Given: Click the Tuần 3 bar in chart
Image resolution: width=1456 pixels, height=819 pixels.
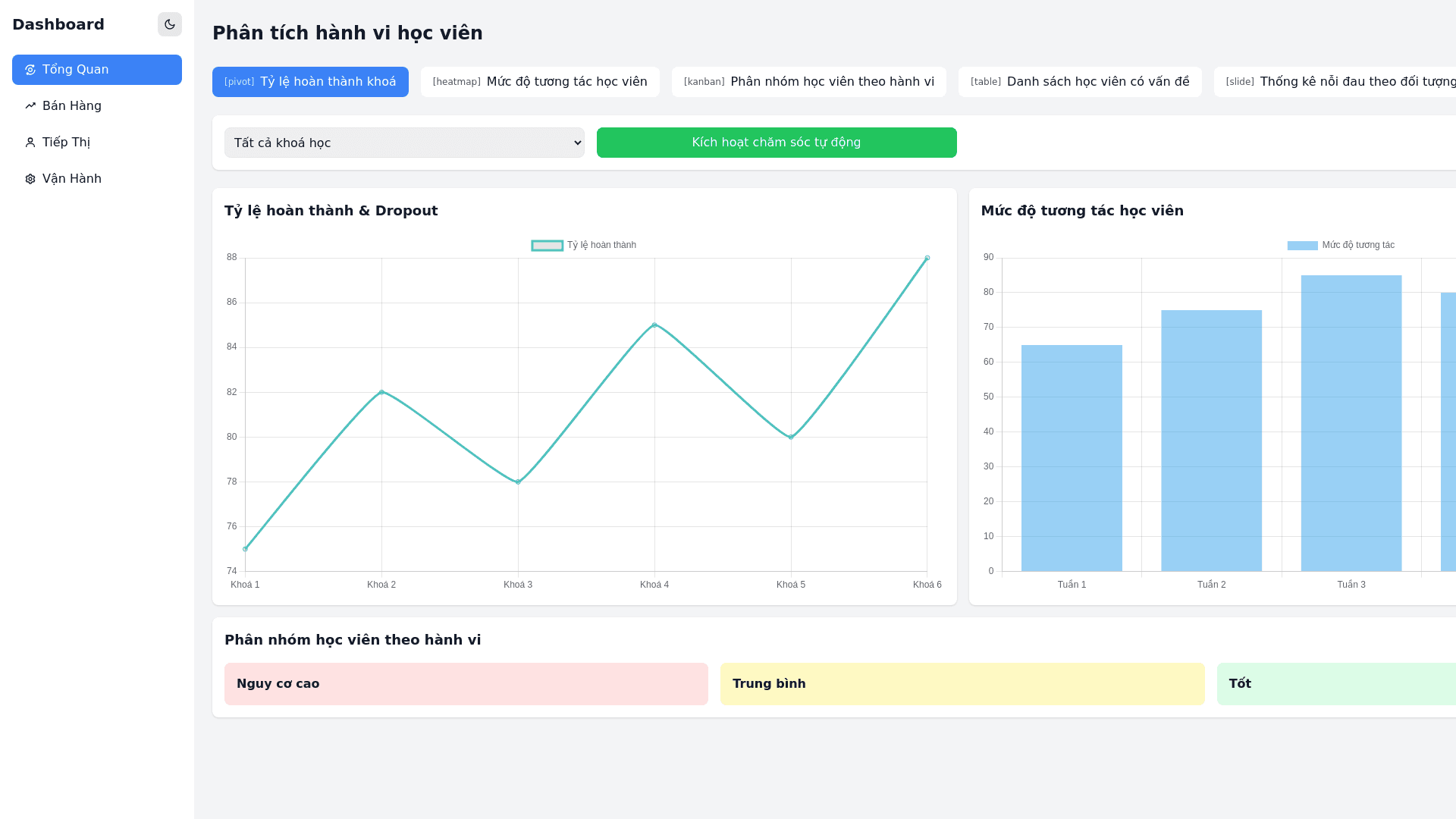Looking at the screenshot, I should point(1351,423).
